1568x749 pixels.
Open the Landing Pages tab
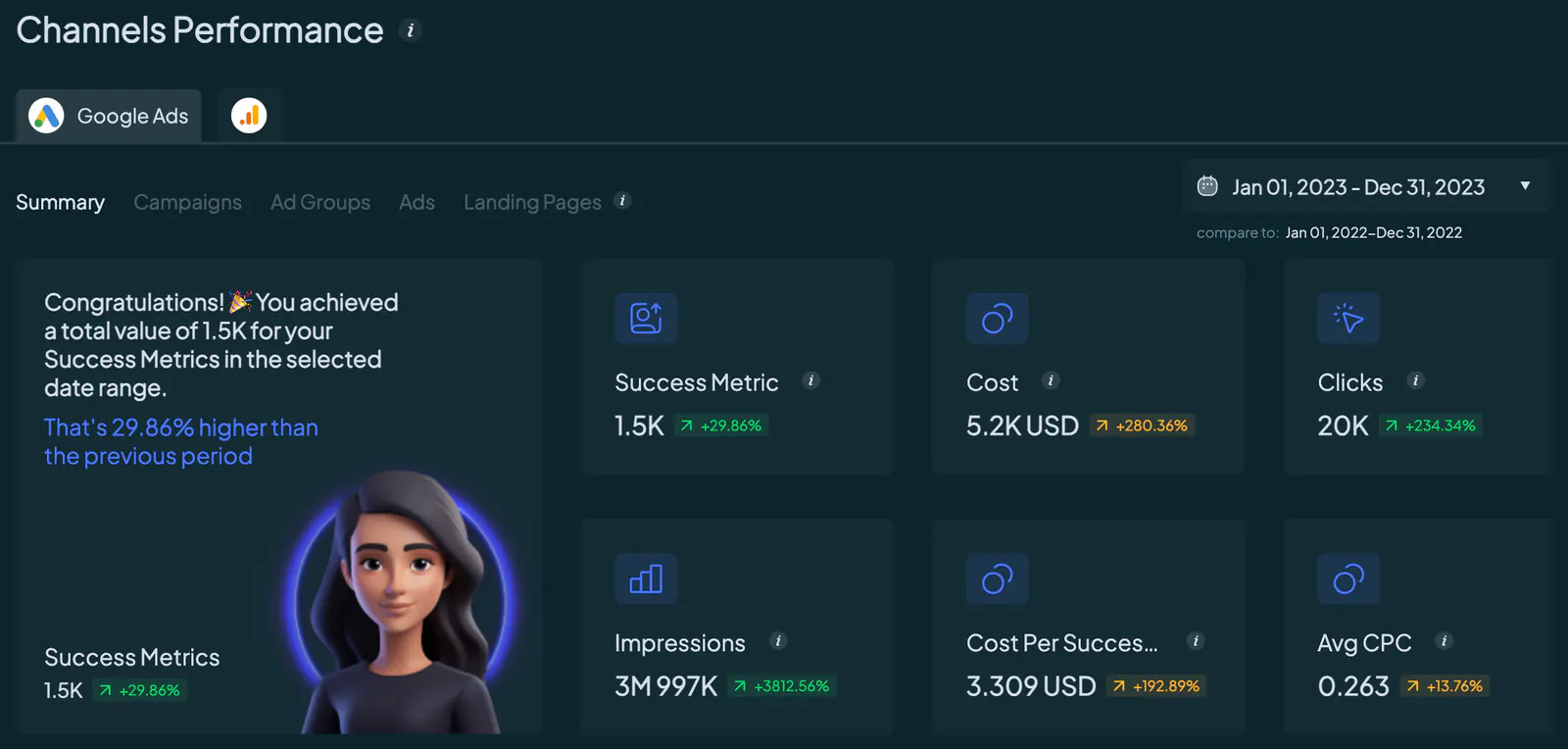(532, 202)
